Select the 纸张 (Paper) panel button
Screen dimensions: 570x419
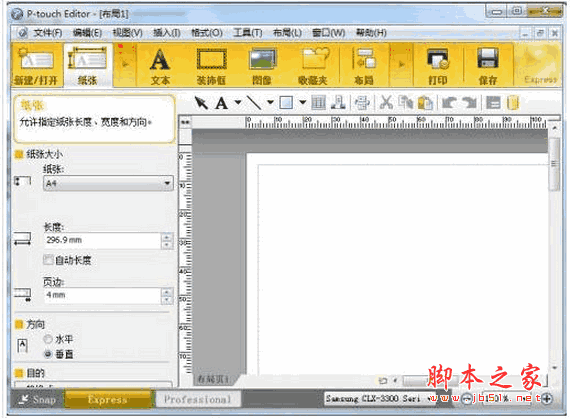(88, 65)
